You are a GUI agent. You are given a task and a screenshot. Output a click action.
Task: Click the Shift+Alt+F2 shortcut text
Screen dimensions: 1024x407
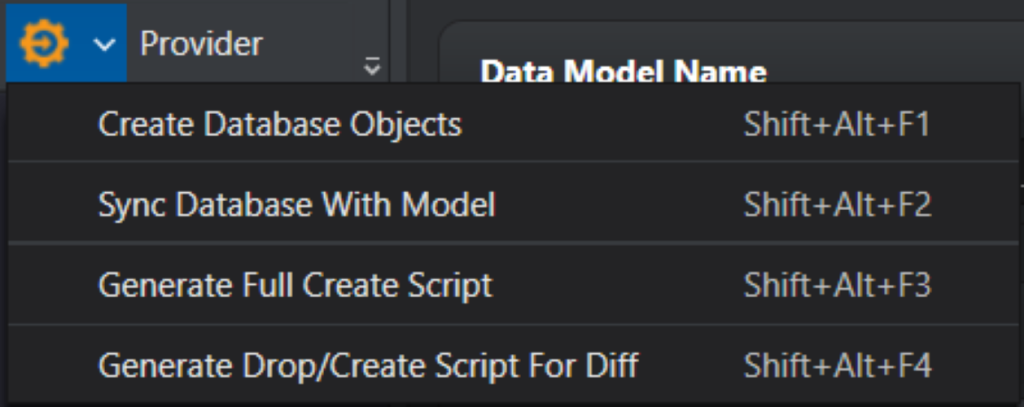(x=837, y=205)
